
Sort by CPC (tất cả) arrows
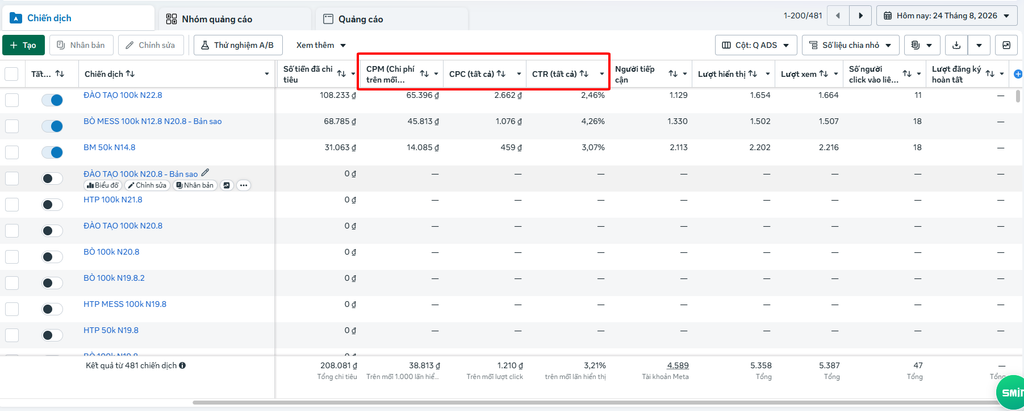click(501, 74)
